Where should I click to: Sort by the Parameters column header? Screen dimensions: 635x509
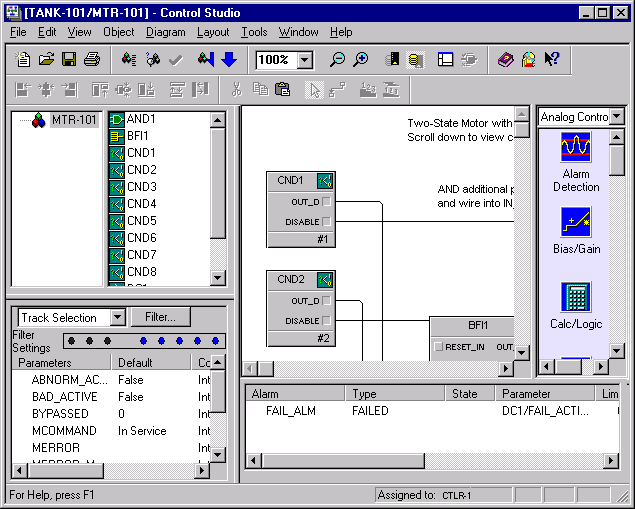point(61,362)
